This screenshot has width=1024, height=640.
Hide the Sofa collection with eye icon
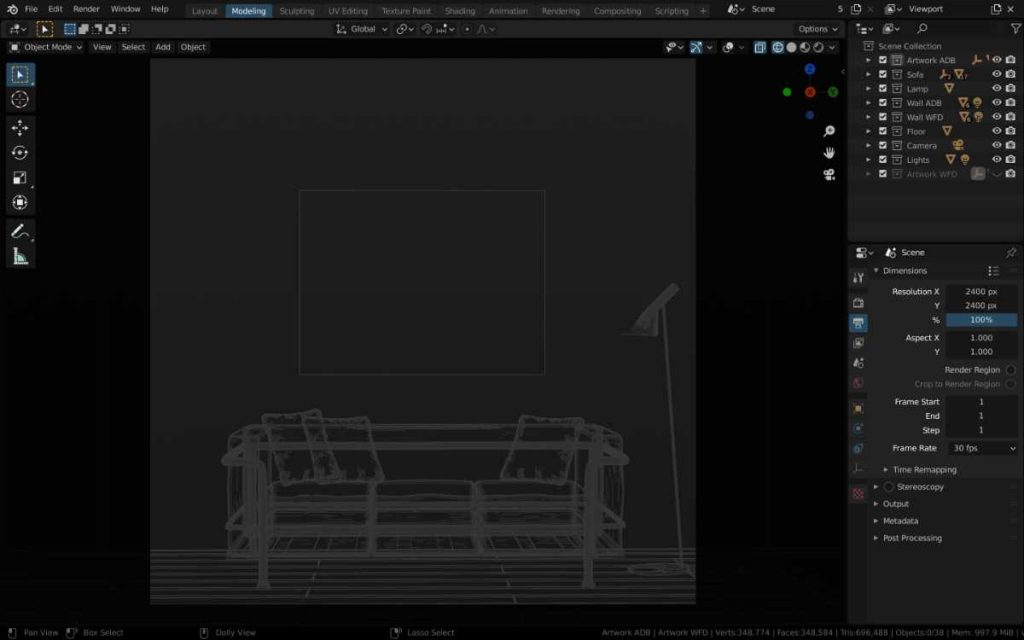[x=996, y=74]
